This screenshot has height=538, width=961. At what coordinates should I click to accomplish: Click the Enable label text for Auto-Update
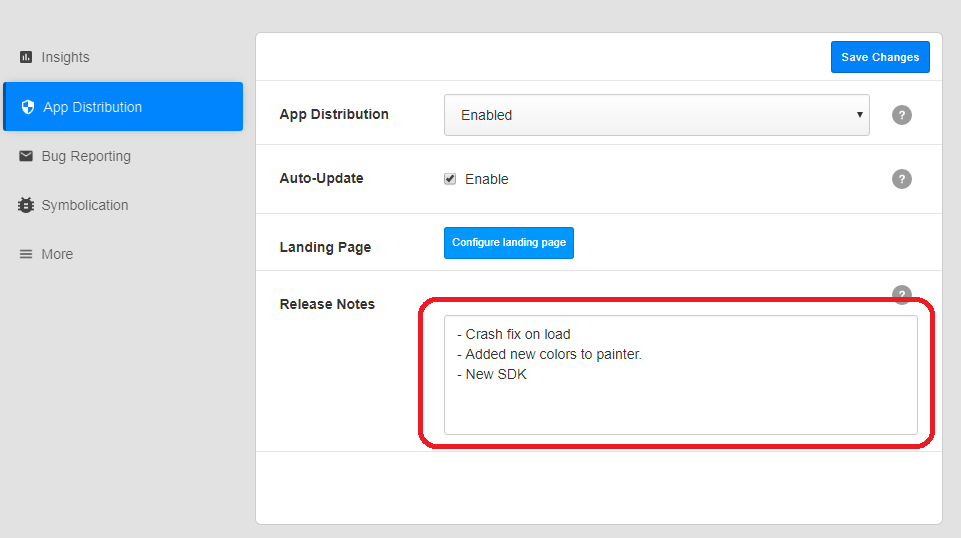tap(486, 179)
